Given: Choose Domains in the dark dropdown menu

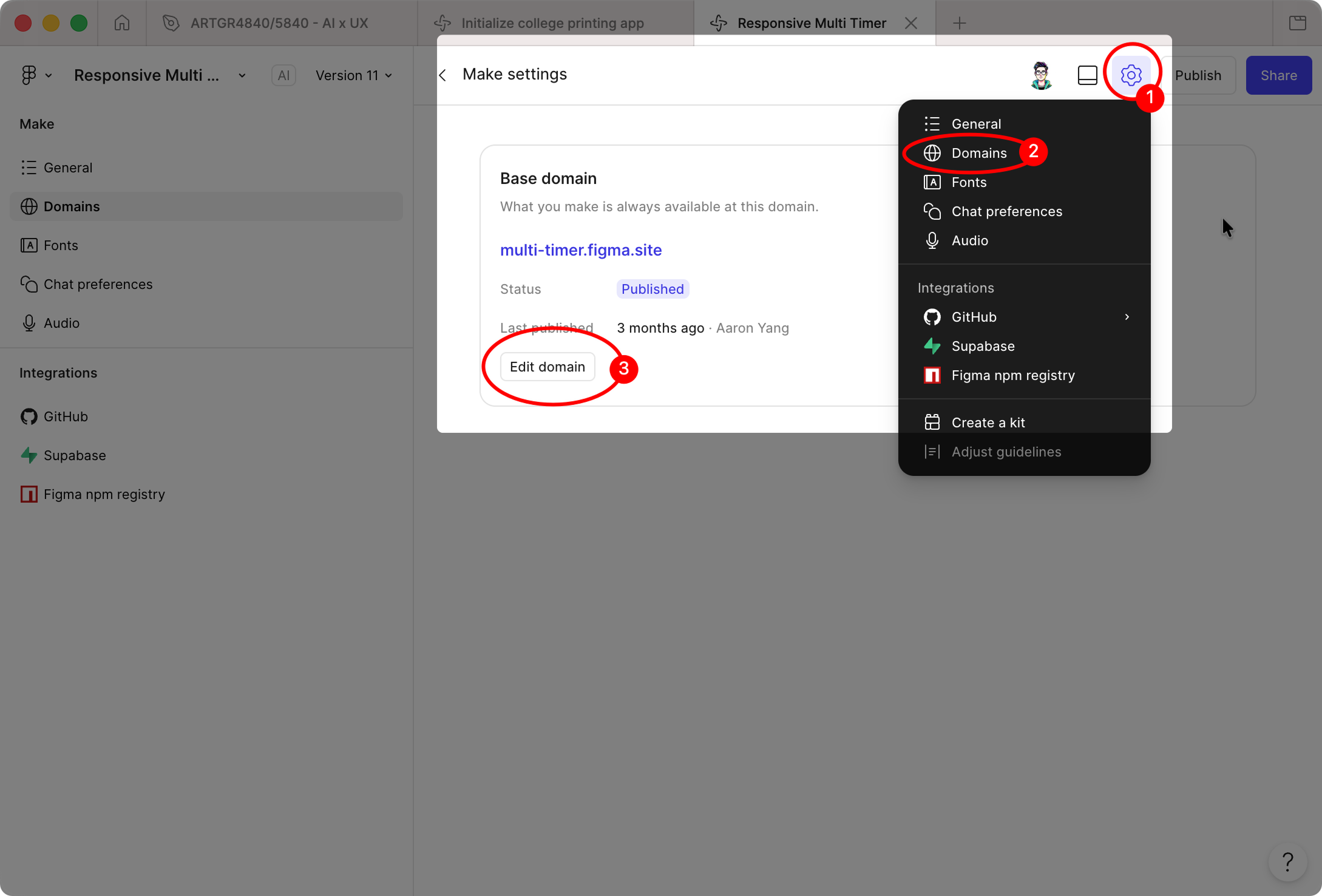Looking at the screenshot, I should click(1025, 153).
